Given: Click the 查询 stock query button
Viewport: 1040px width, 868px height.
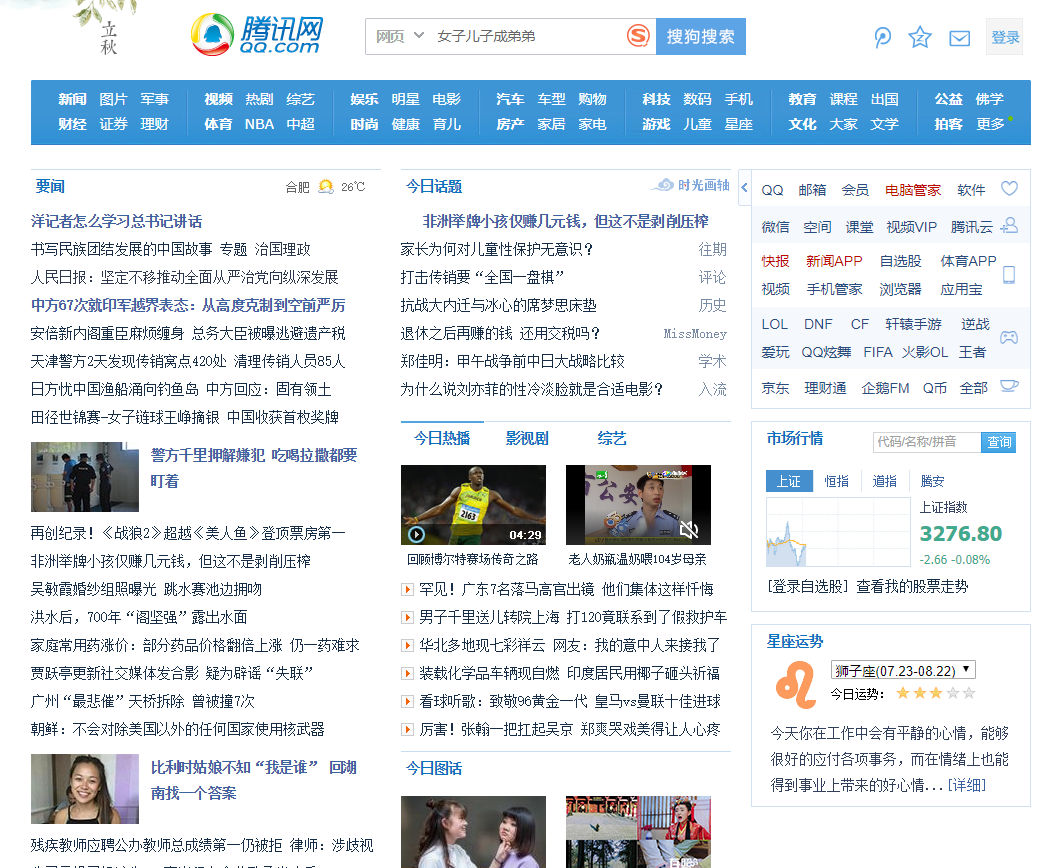Looking at the screenshot, I should [x=998, y=442].
